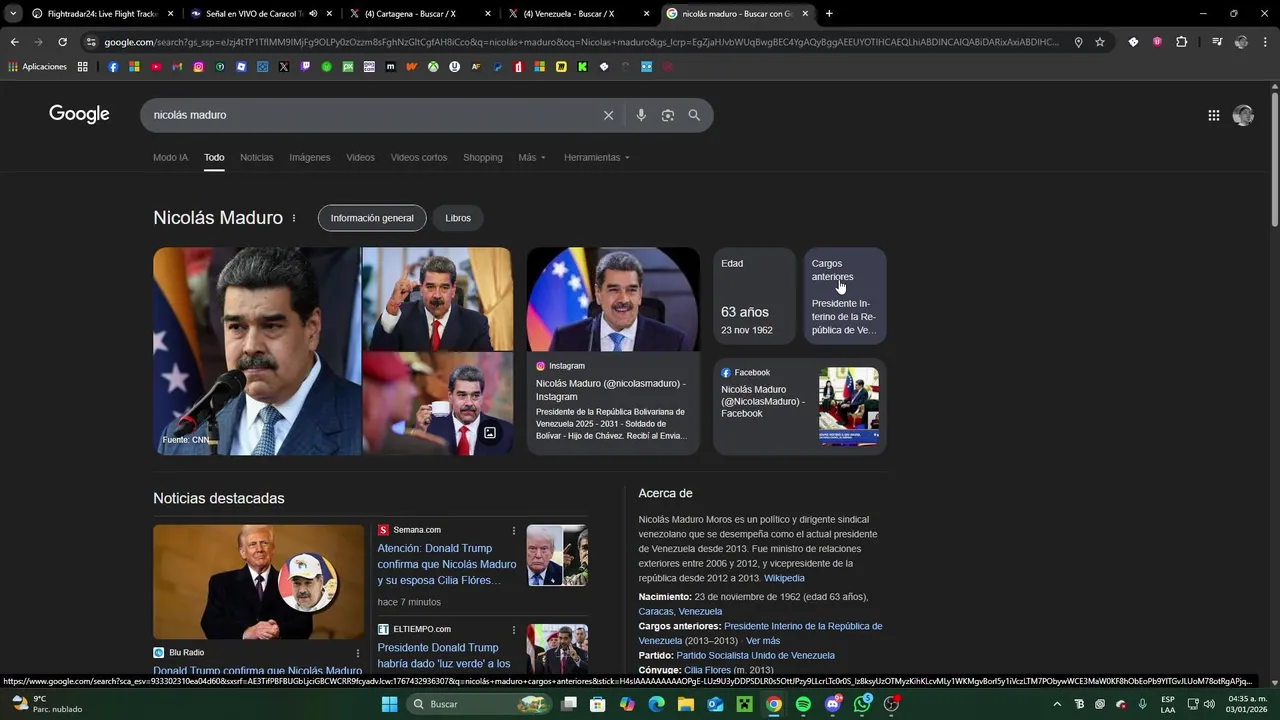Open the Google apps grid

click(1213, 115)
